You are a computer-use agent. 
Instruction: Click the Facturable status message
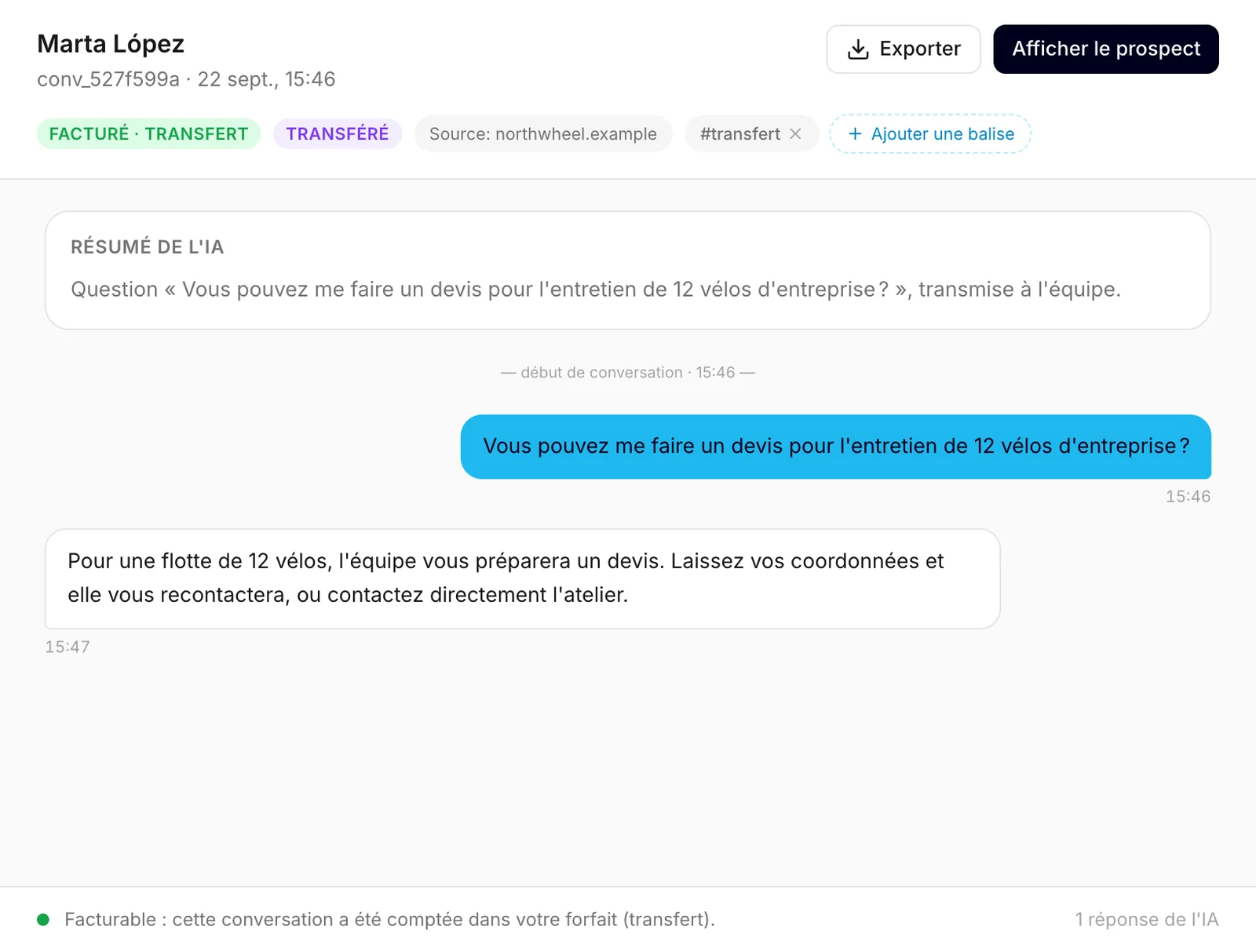coord(389,919)
